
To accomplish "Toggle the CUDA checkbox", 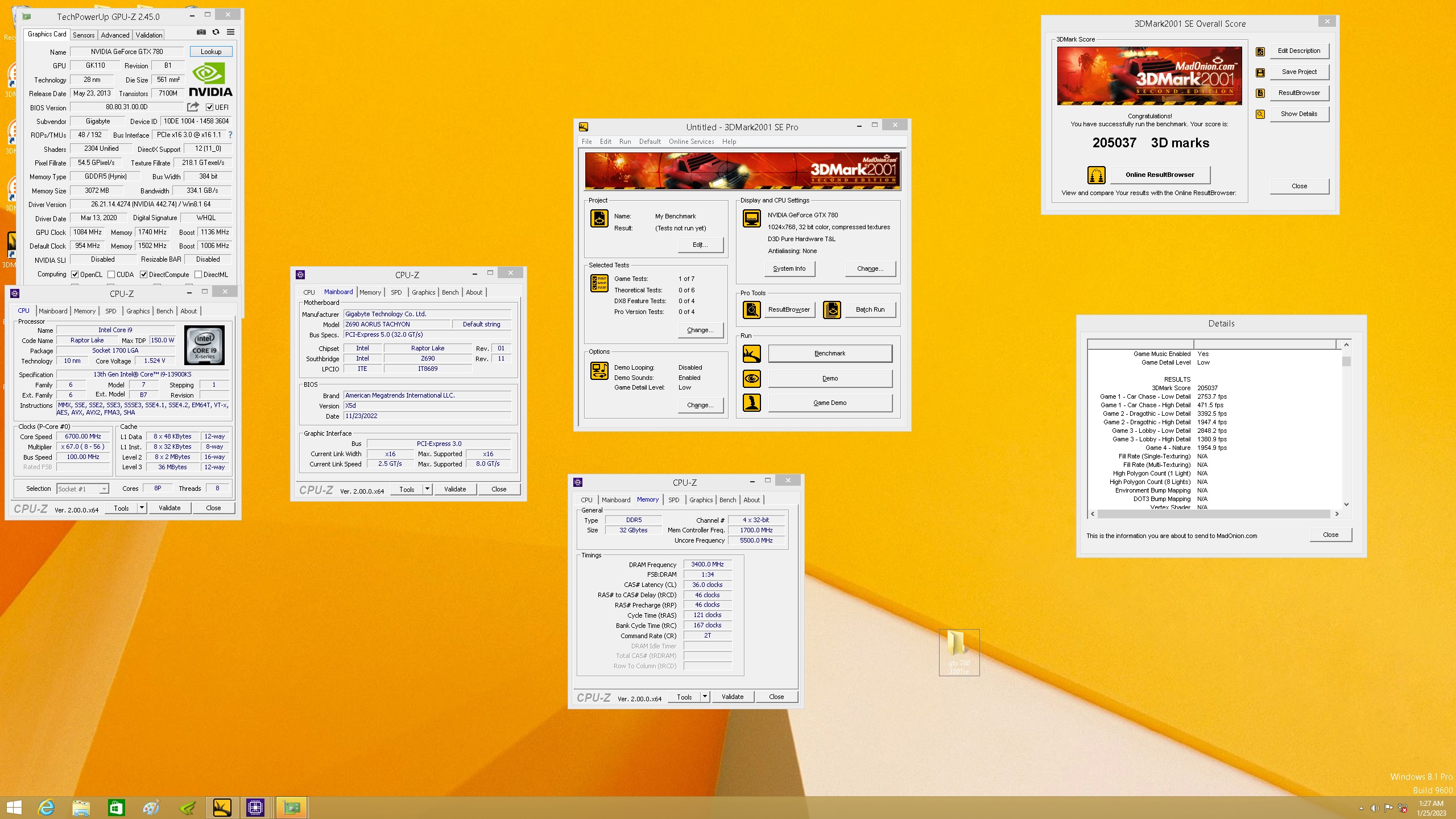I will pyautogui.click(x=111, y=275).
